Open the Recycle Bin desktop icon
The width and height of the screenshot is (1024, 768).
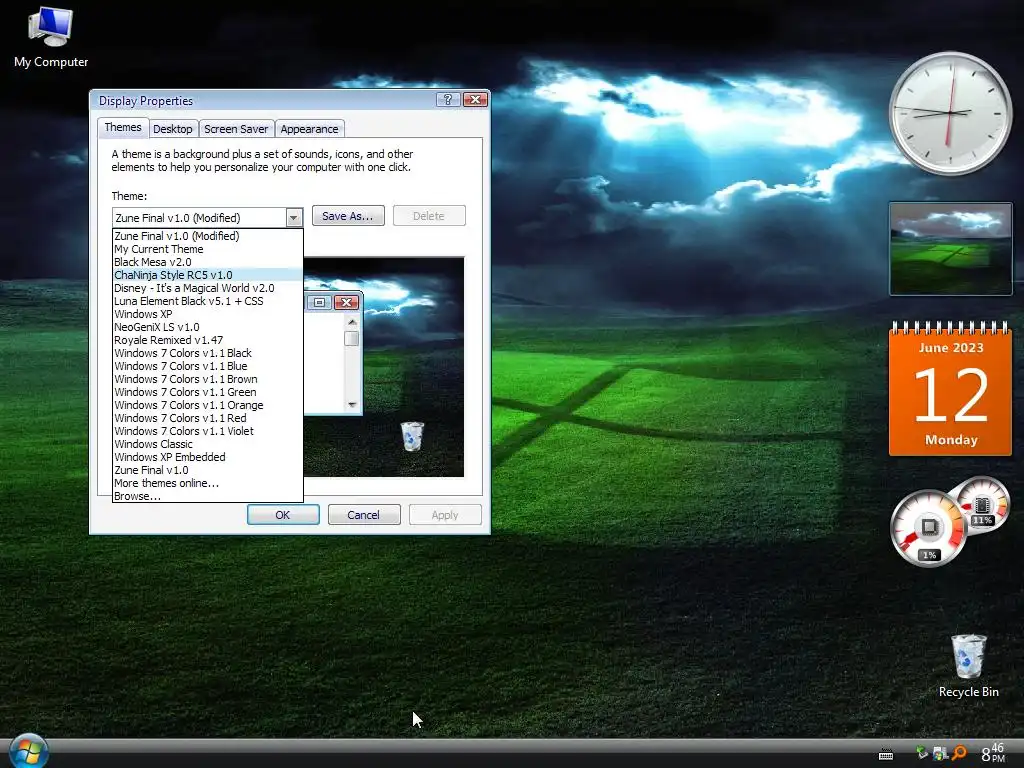click(x=968, y=665)
